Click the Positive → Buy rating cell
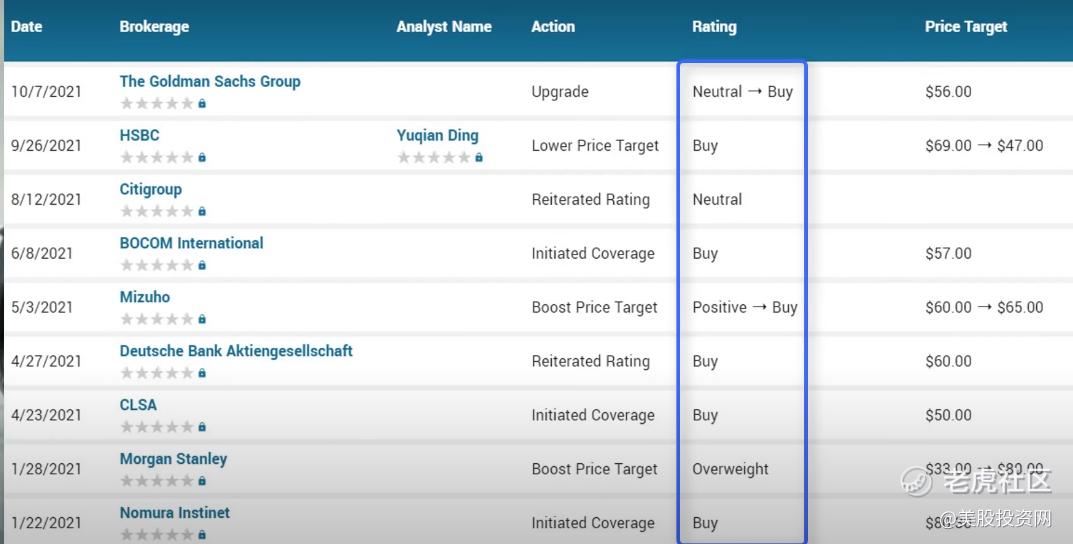The width and height of the screenshot is (1073, 544). 745,307
